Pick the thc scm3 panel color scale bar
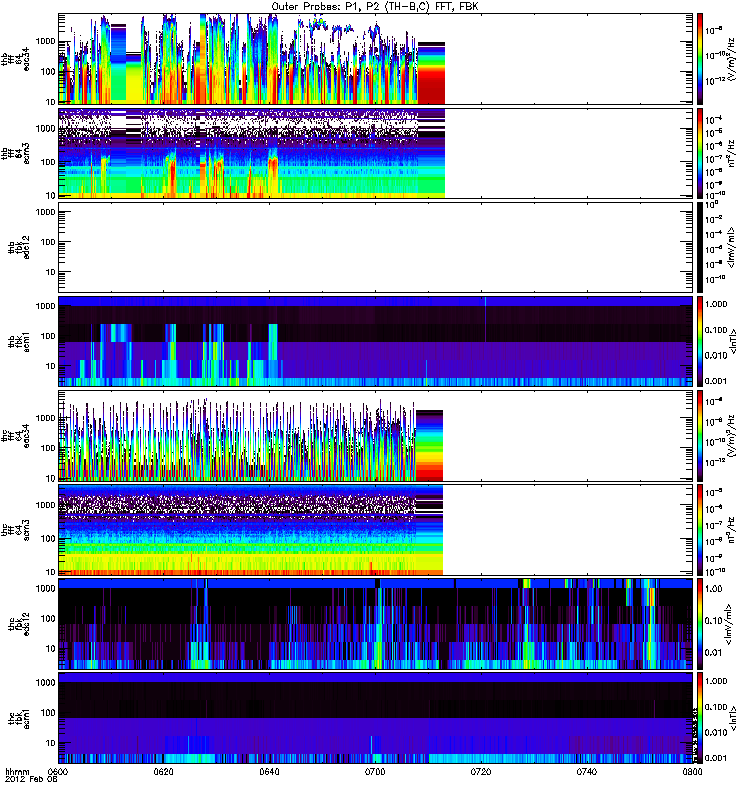This screenshot has width=750, height=800. (702, 529)
